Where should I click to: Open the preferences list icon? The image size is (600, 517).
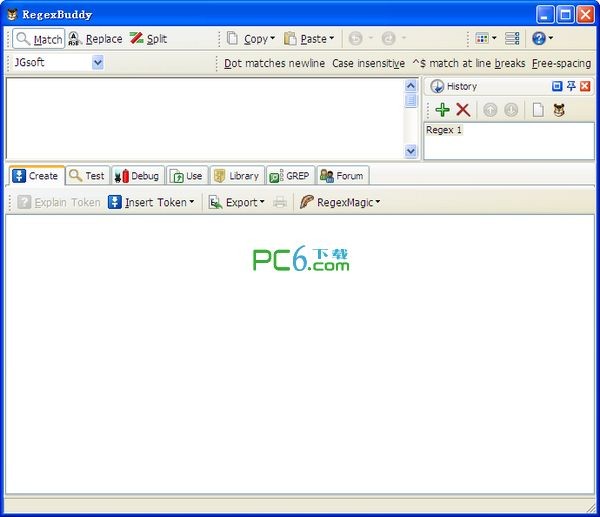512,38
